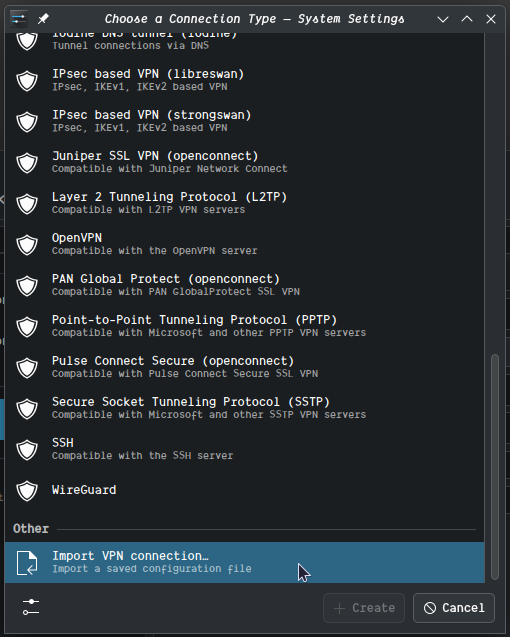Screen dimensions: 510x637
Task: Click the Create button
Action: (x=364, y=608)
